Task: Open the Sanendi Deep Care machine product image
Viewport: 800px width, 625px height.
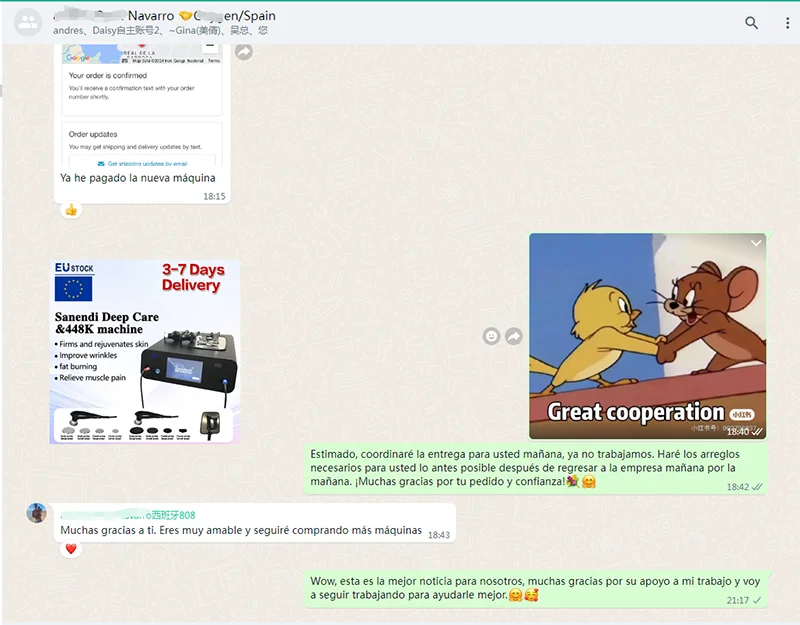Action: coord(145,352)
